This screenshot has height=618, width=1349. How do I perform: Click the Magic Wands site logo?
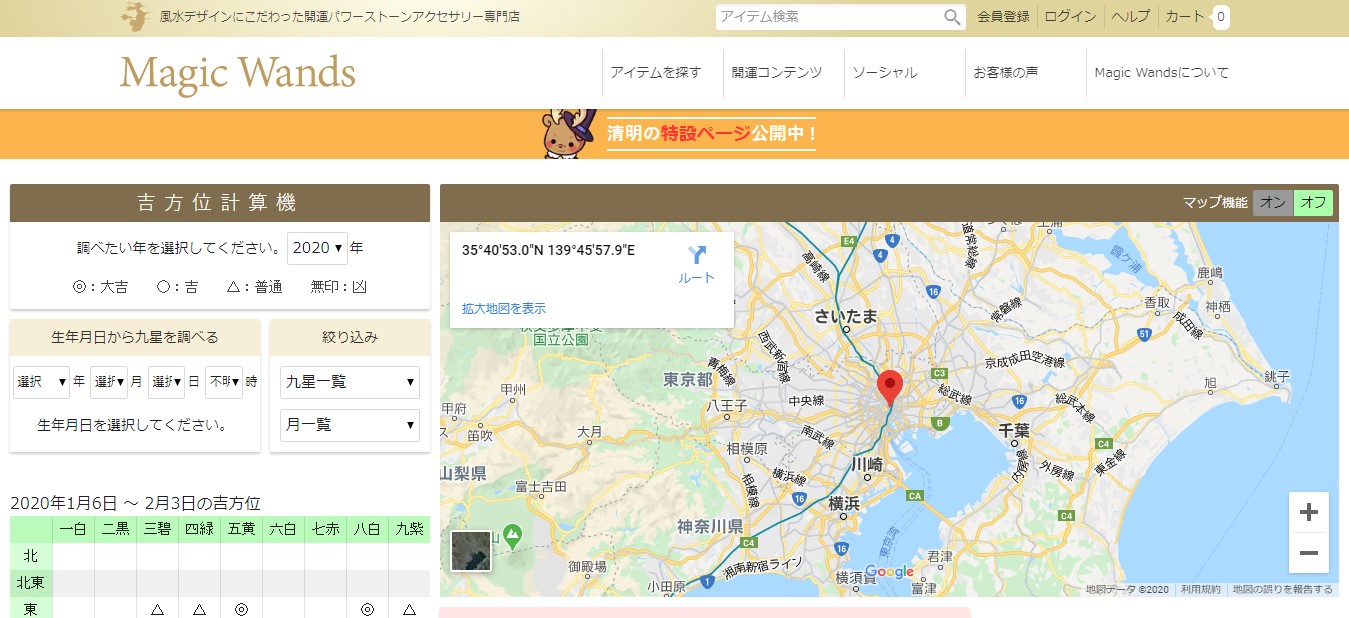[238, 73]
